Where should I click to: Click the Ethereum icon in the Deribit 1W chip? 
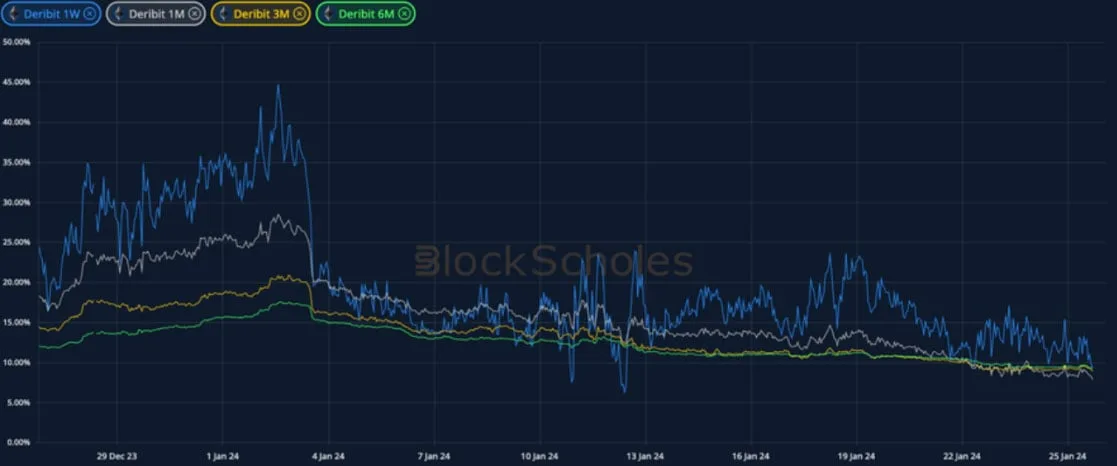coord(12,13)
